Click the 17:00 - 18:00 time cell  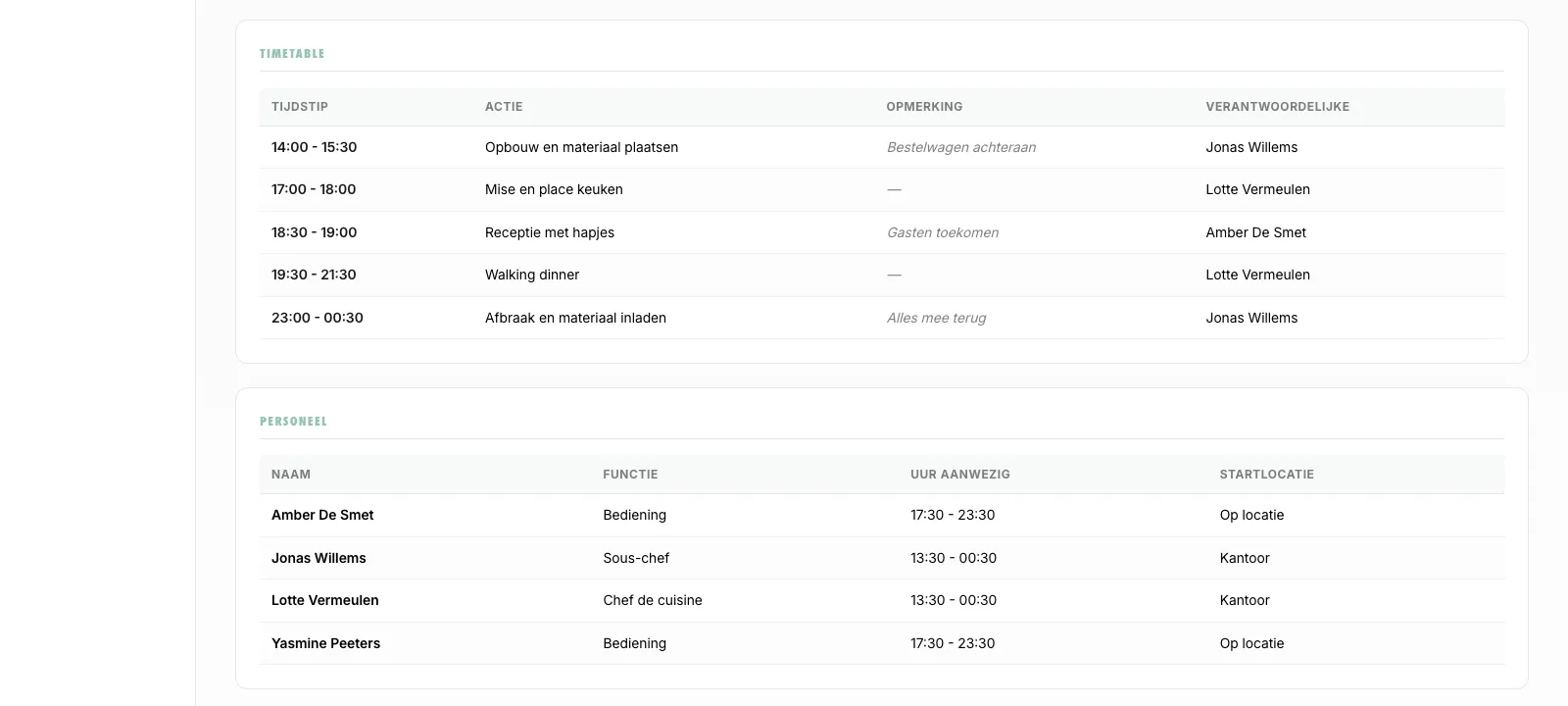click(x=314, y=189)
